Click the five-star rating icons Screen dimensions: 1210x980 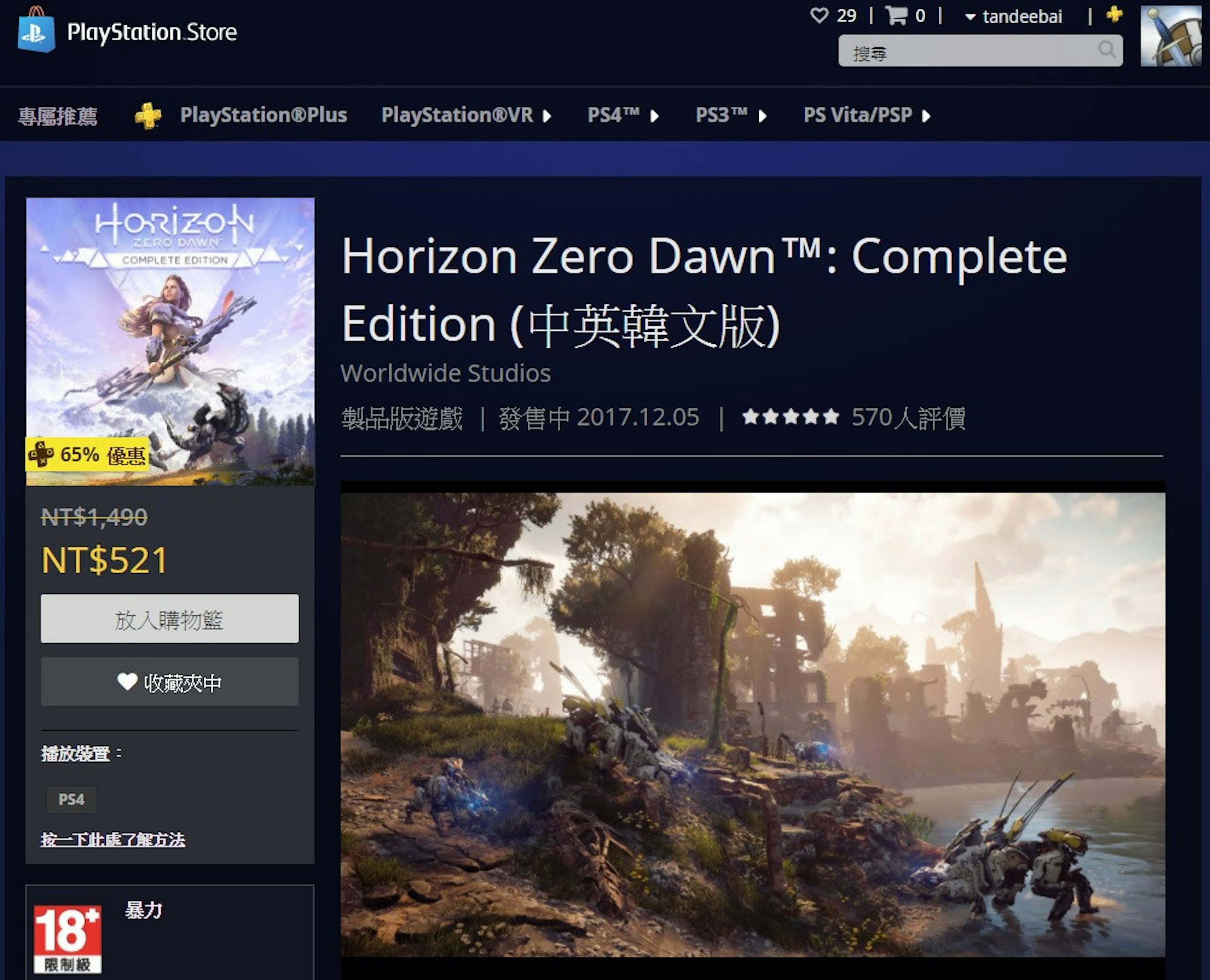(790, 416)
